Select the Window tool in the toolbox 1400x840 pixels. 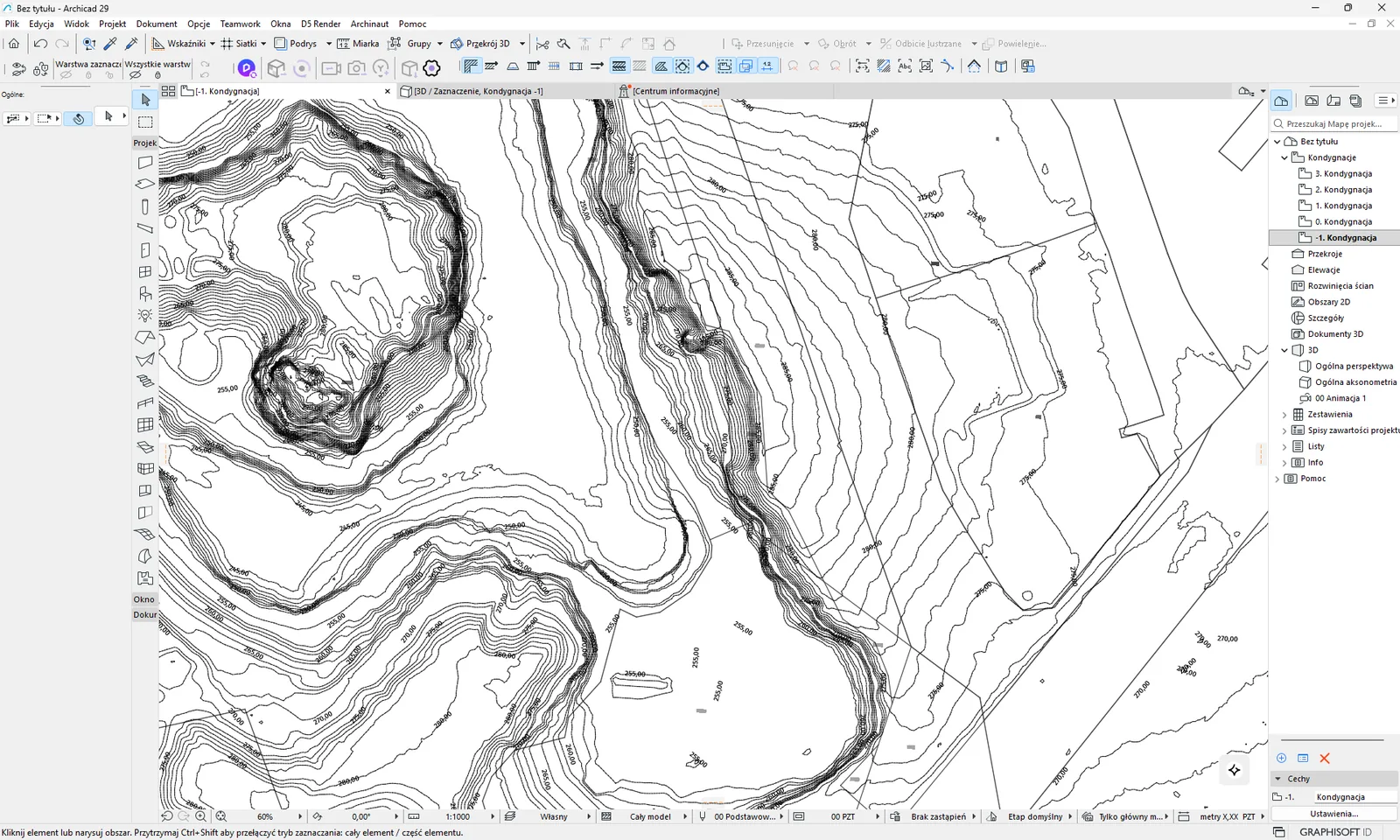point(145,272)
